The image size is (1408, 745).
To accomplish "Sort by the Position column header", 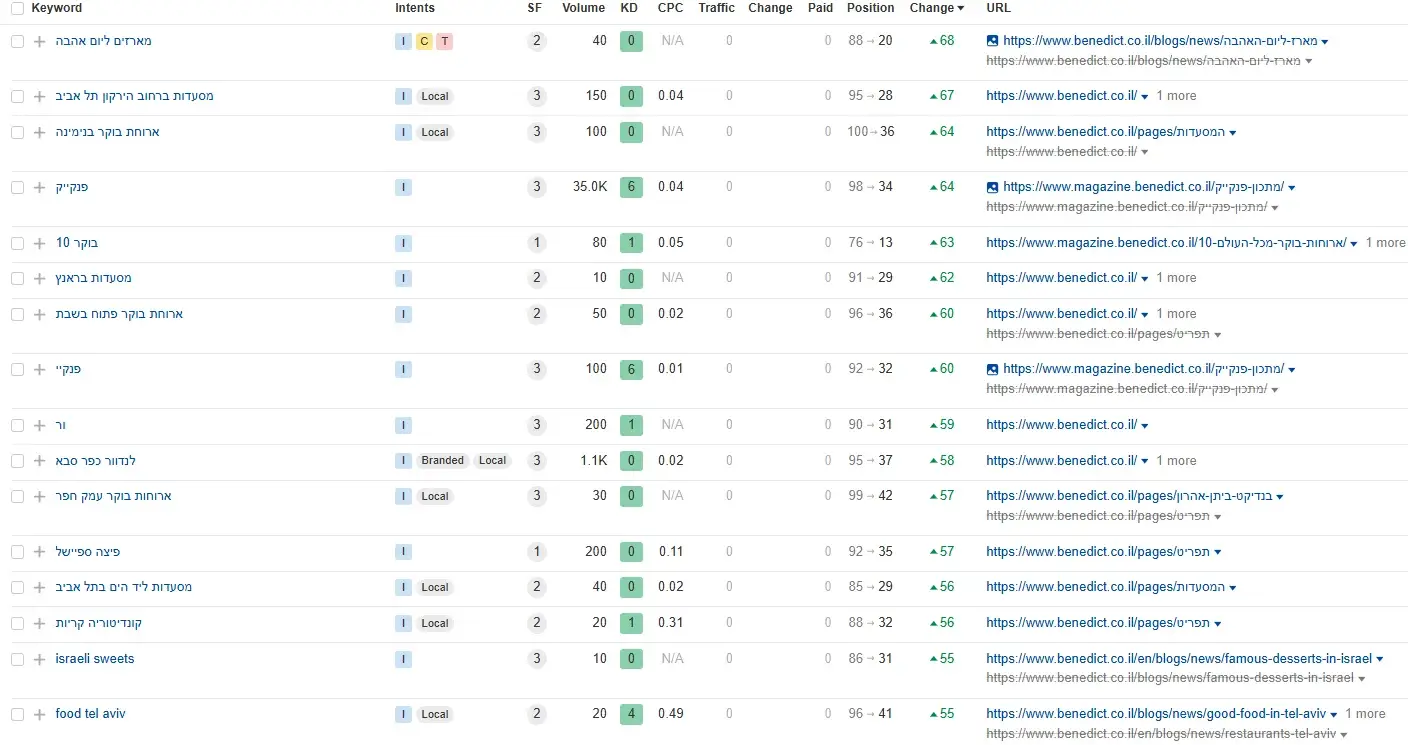I will (x=870, y=8).
